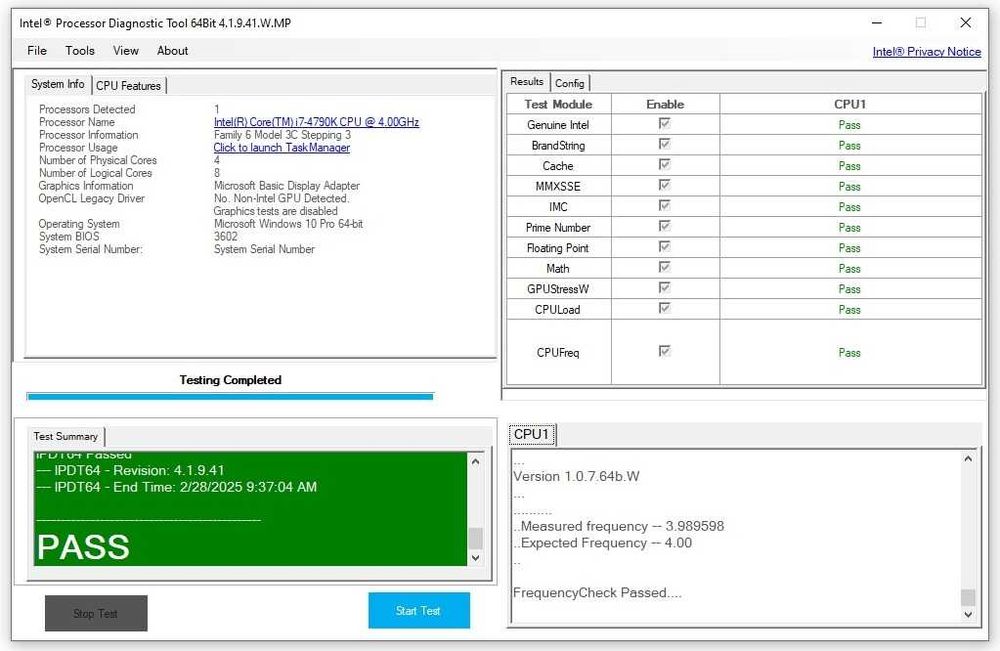Toggle the IMC enable checkbox
This screenshot has width=1000, height=651.
coord(665,205)
